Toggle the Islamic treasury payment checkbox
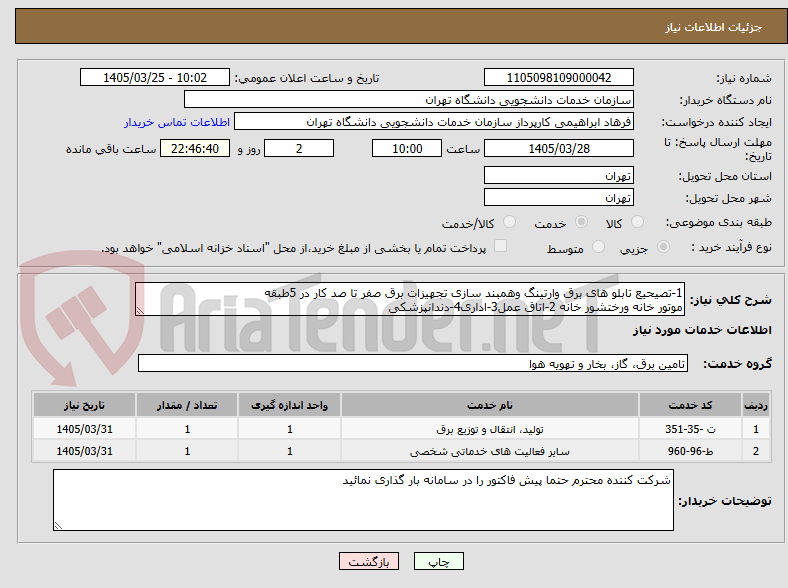Image resolution: width=788 pixels, height=588 pixels. pos(500,246)
